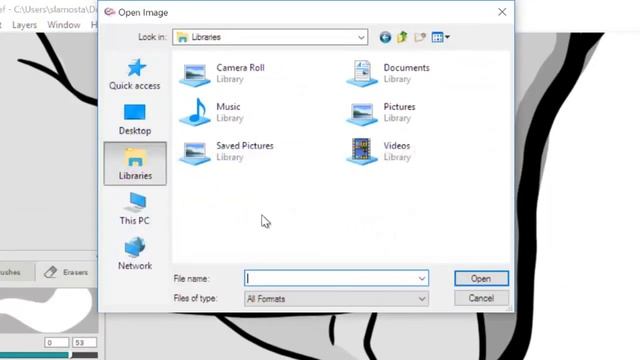Go back using the blue back arrow icon
640x360 pixels.
pyautogui.click(x=385, y=37)
